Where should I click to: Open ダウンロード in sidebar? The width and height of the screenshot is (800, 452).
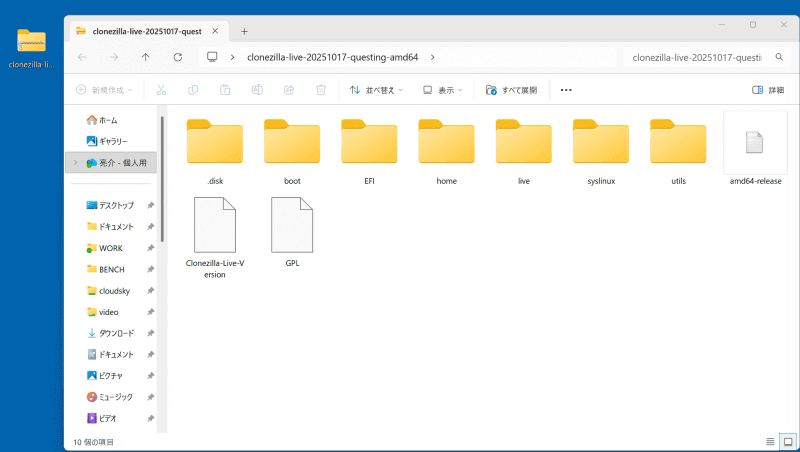[110, 333]
